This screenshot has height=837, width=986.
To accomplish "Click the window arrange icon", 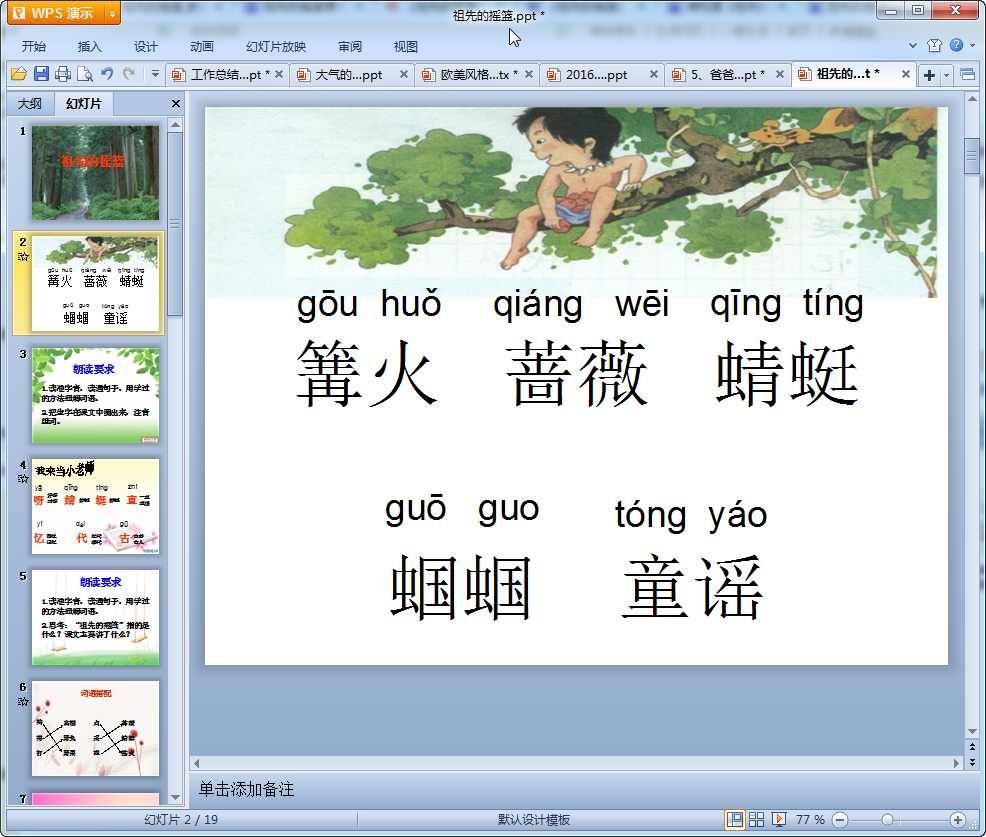I will tap(968, 75).
